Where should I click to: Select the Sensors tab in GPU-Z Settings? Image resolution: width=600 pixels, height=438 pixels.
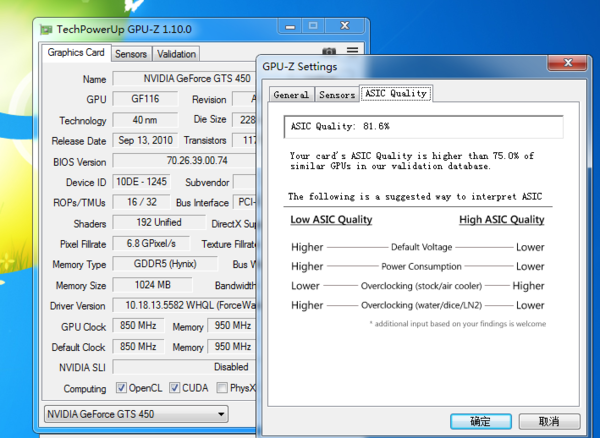337,94
